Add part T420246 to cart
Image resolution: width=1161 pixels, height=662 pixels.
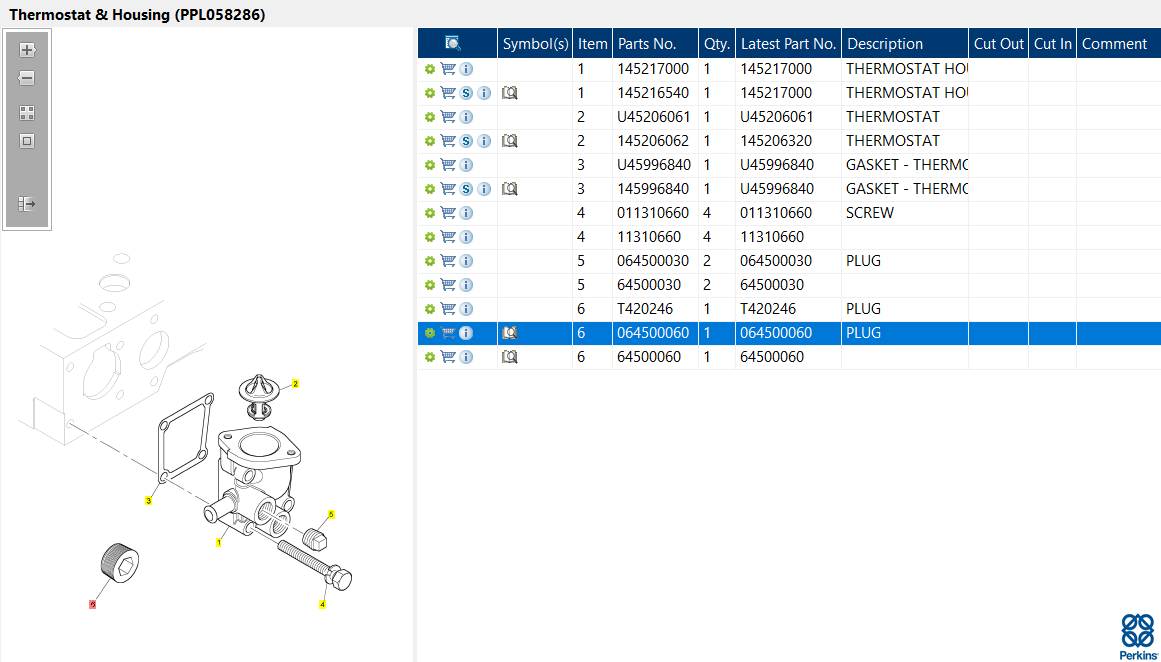tap(448, 309)
